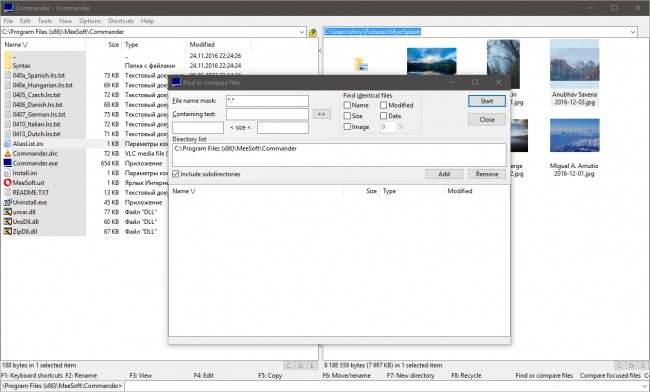Click the Add directory button

click(x=444, y=174)
